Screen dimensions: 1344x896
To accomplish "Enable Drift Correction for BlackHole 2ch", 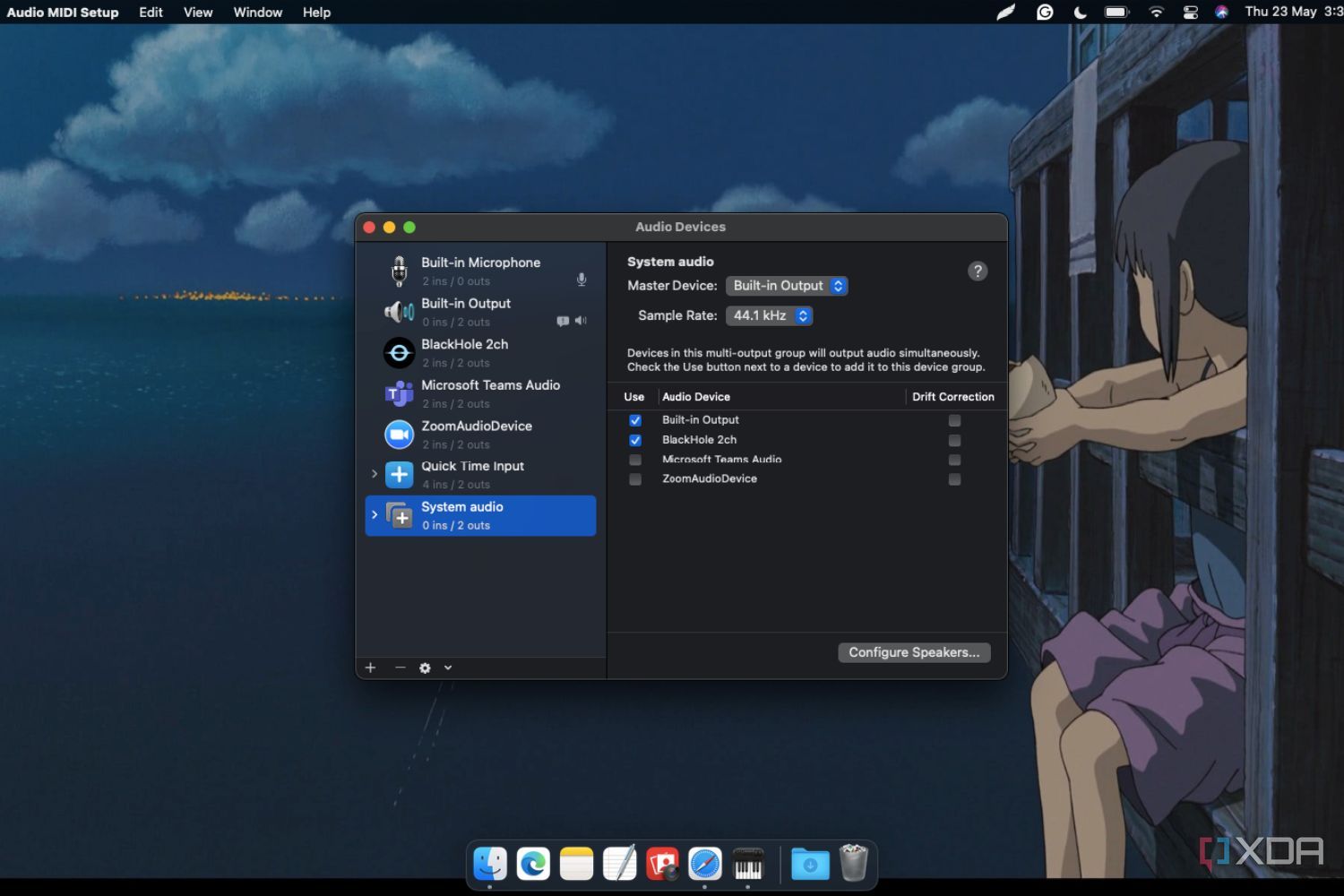I will tap(954, 440).
